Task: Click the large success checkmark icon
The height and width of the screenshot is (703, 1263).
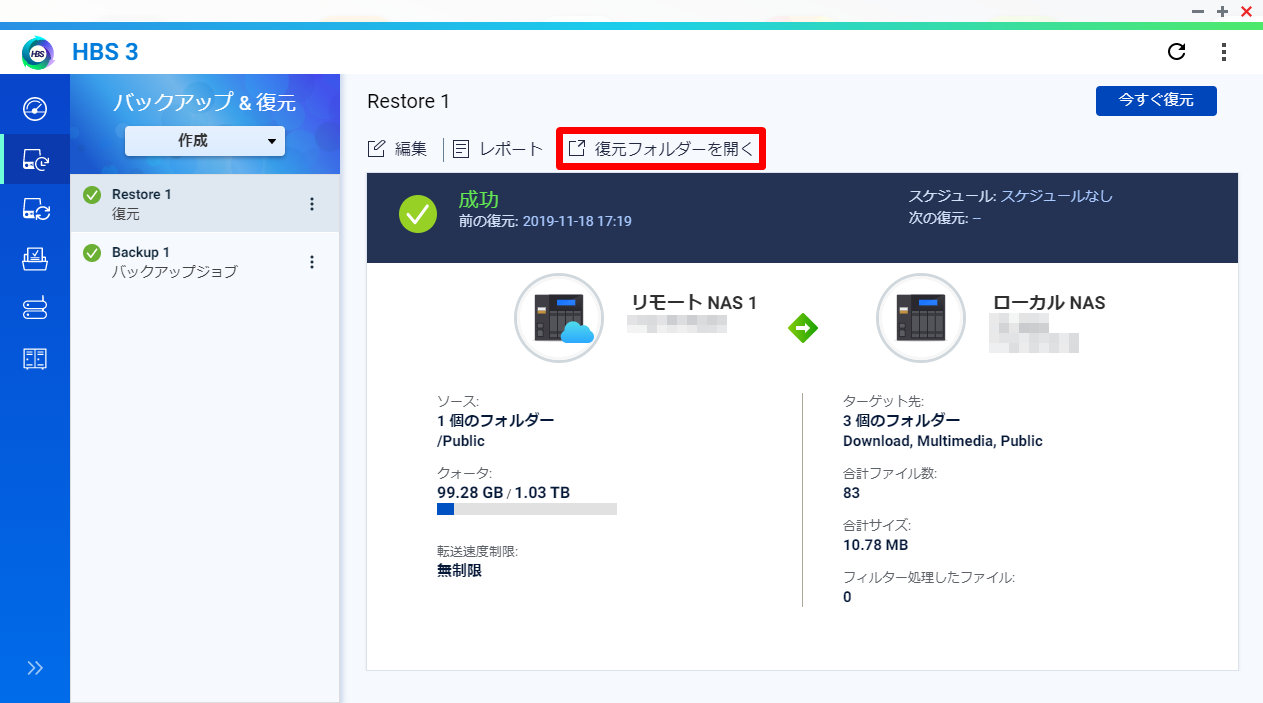Action: (418, 214)
